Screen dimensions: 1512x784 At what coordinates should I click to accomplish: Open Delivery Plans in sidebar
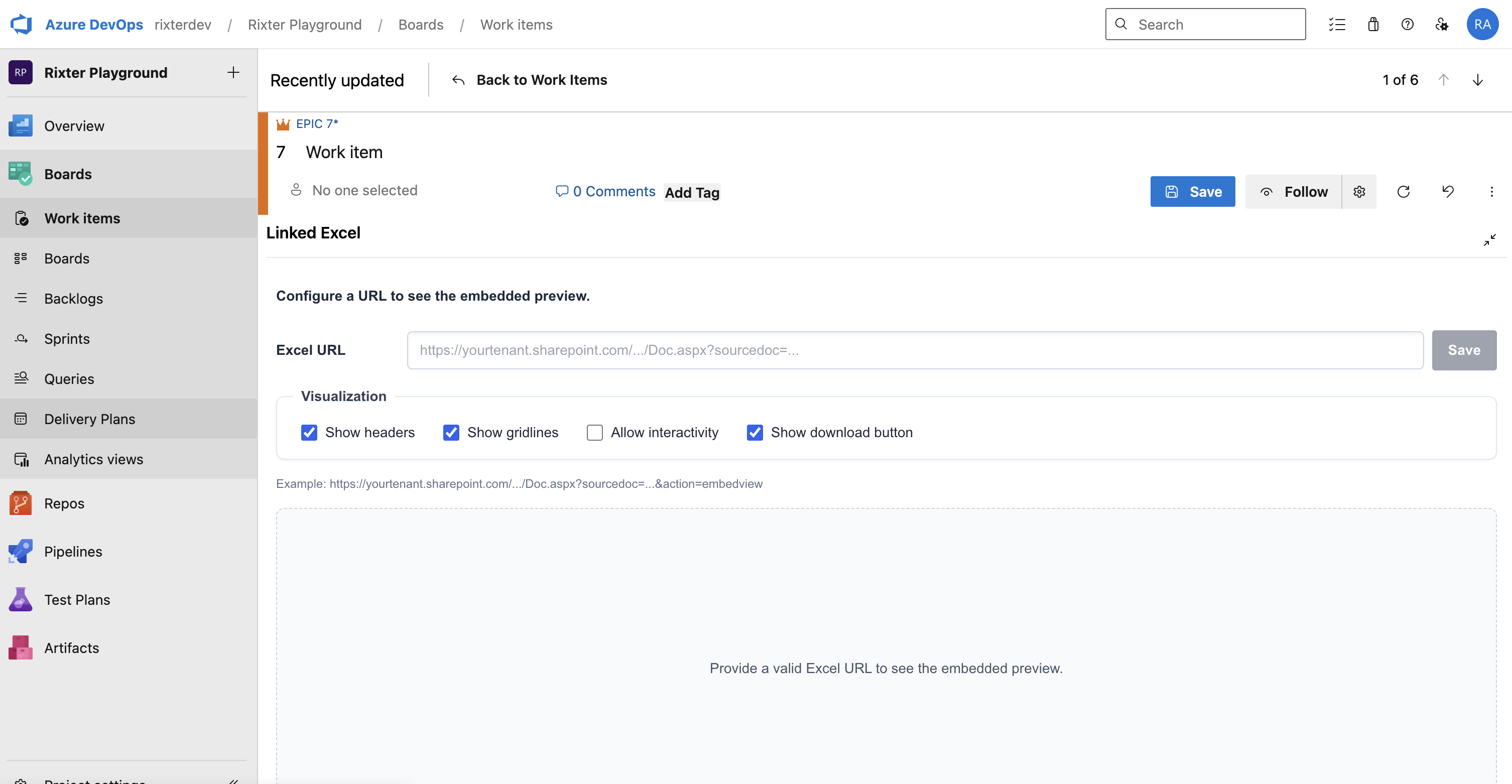(90, 419)
